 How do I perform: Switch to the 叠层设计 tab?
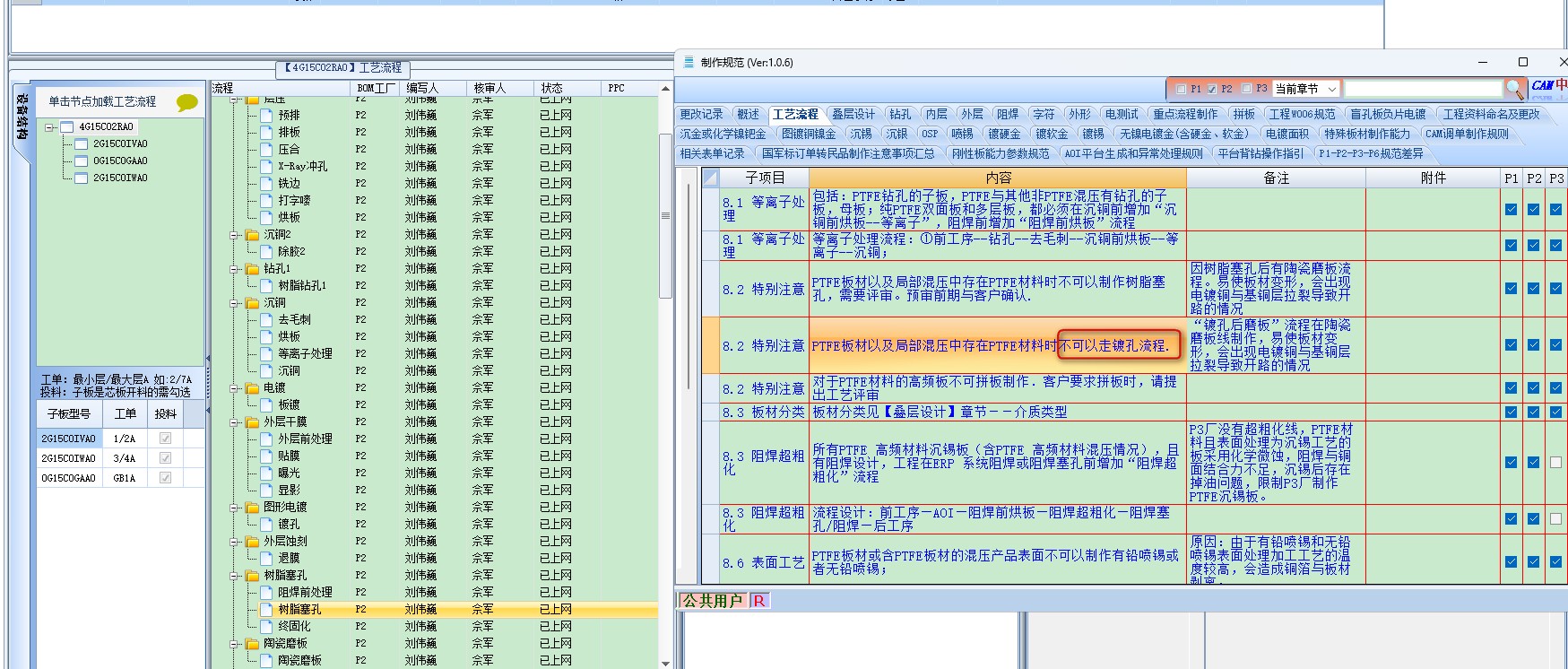(853, 114)
